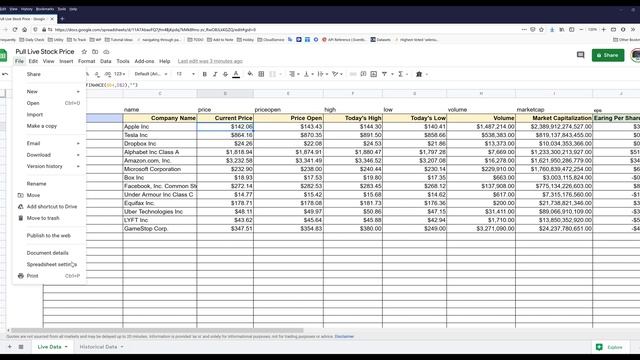640x360 pixels.
Task: Open the cell fill color picker
Action: point(250,74)
